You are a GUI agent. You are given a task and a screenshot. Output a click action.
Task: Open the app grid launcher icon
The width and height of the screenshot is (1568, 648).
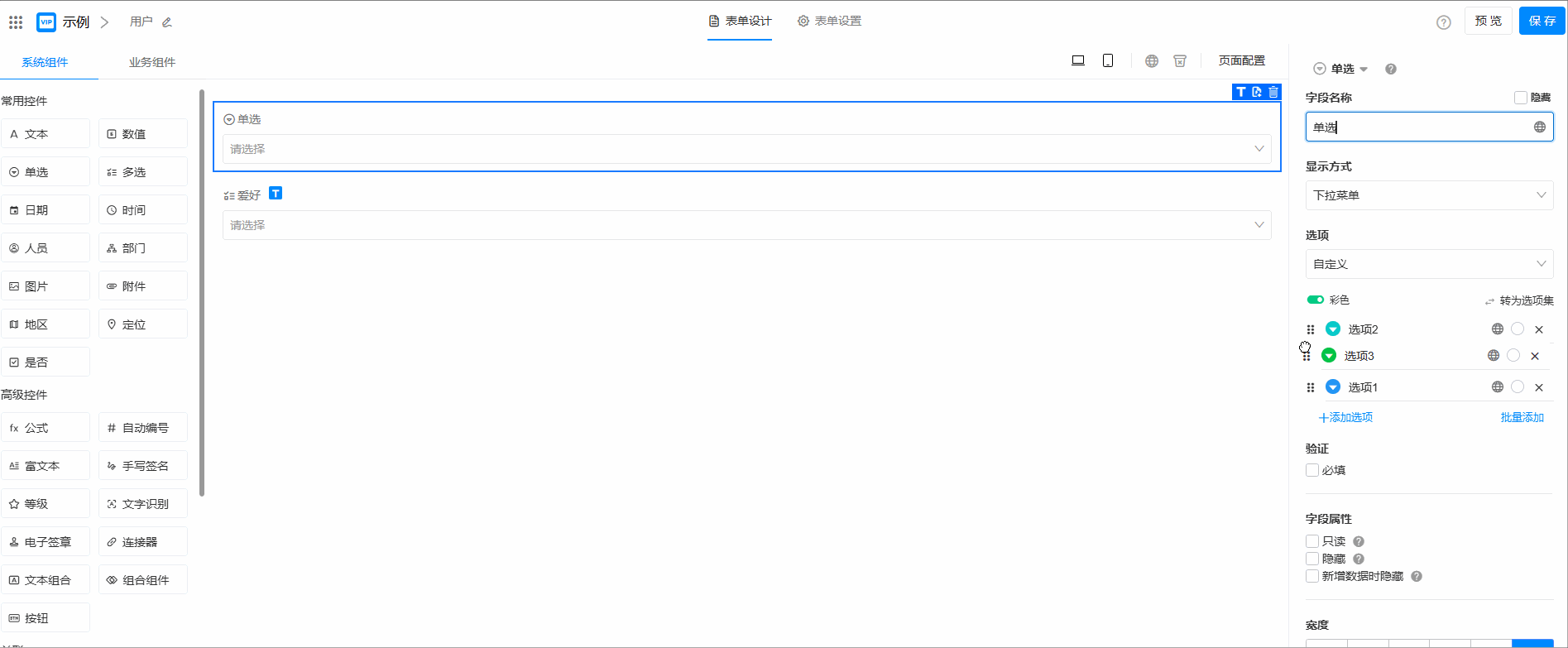[16, 22]
